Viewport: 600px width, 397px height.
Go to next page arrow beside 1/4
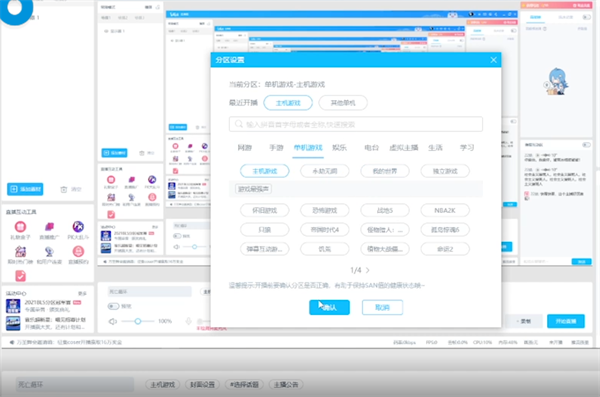[x=368, y=270]
